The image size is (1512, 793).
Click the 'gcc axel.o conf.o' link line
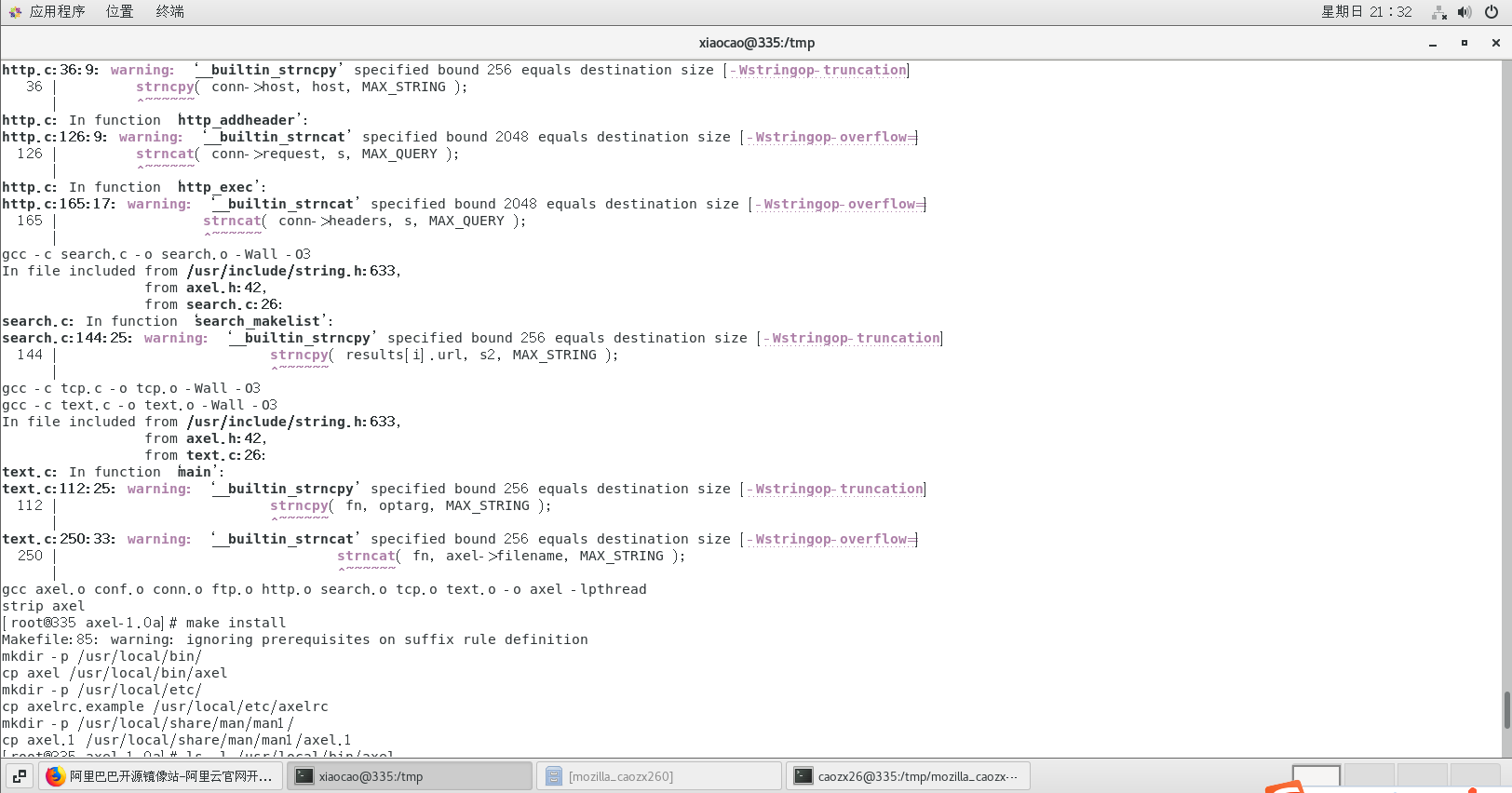coord(324,589)
